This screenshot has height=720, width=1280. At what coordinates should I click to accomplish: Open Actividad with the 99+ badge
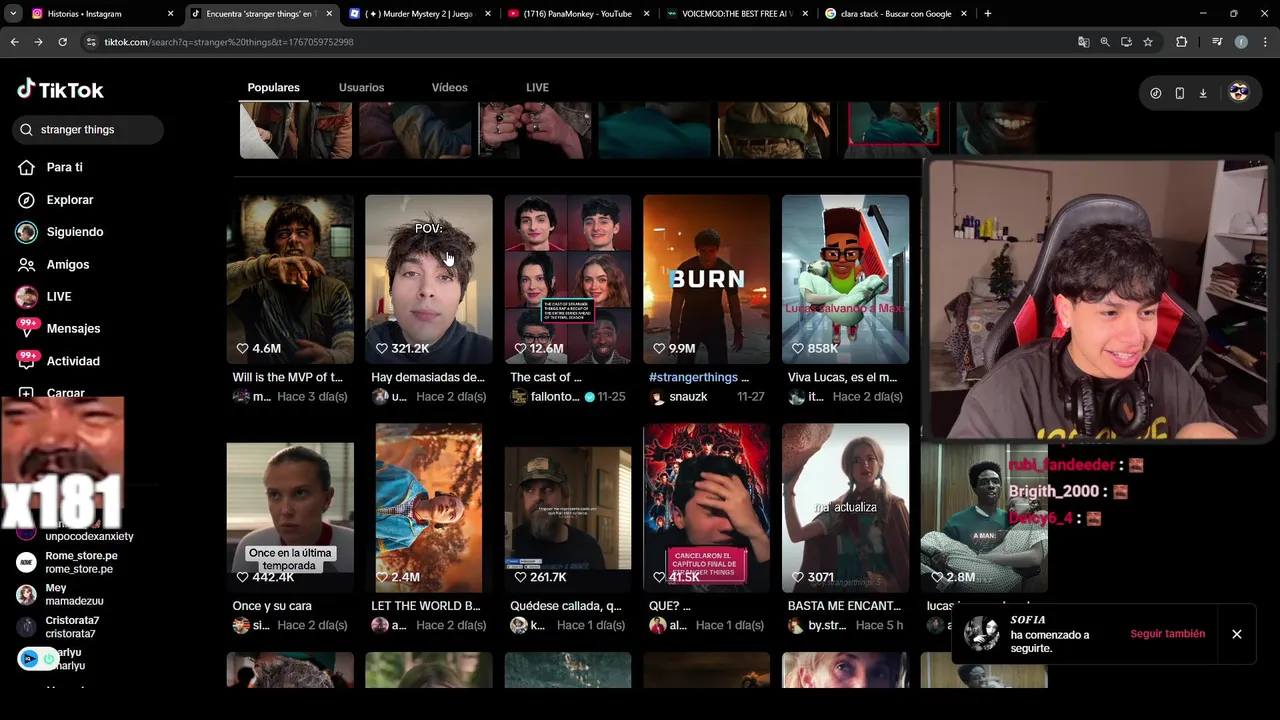click(x=59, y=361)
